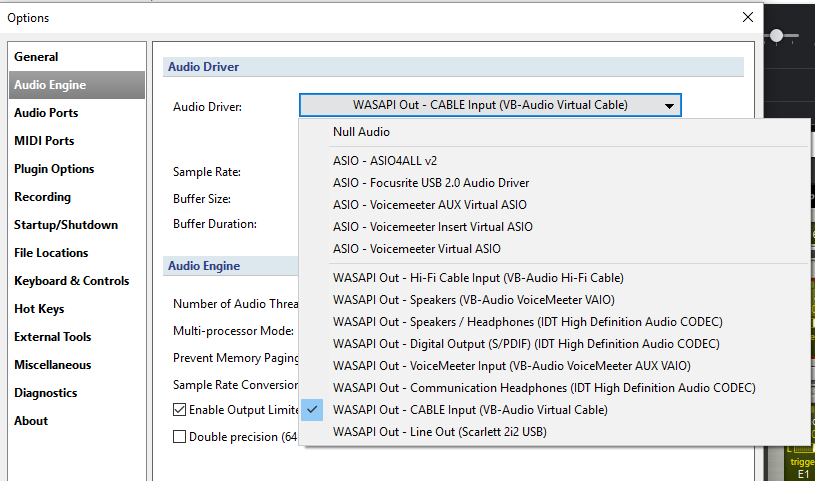Select ASIO - Focusrite USB 2.0 Audio Driver
This screenshot has width=815, height=481.
coord(555,183)
